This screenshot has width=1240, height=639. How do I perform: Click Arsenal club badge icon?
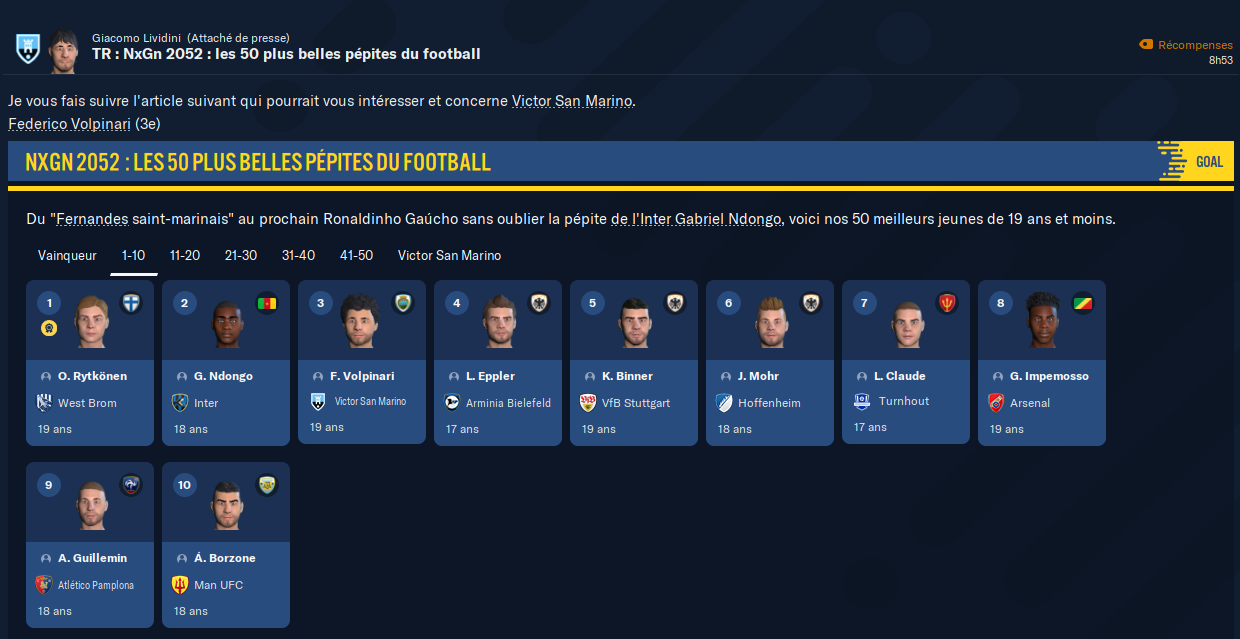point(996,403)
